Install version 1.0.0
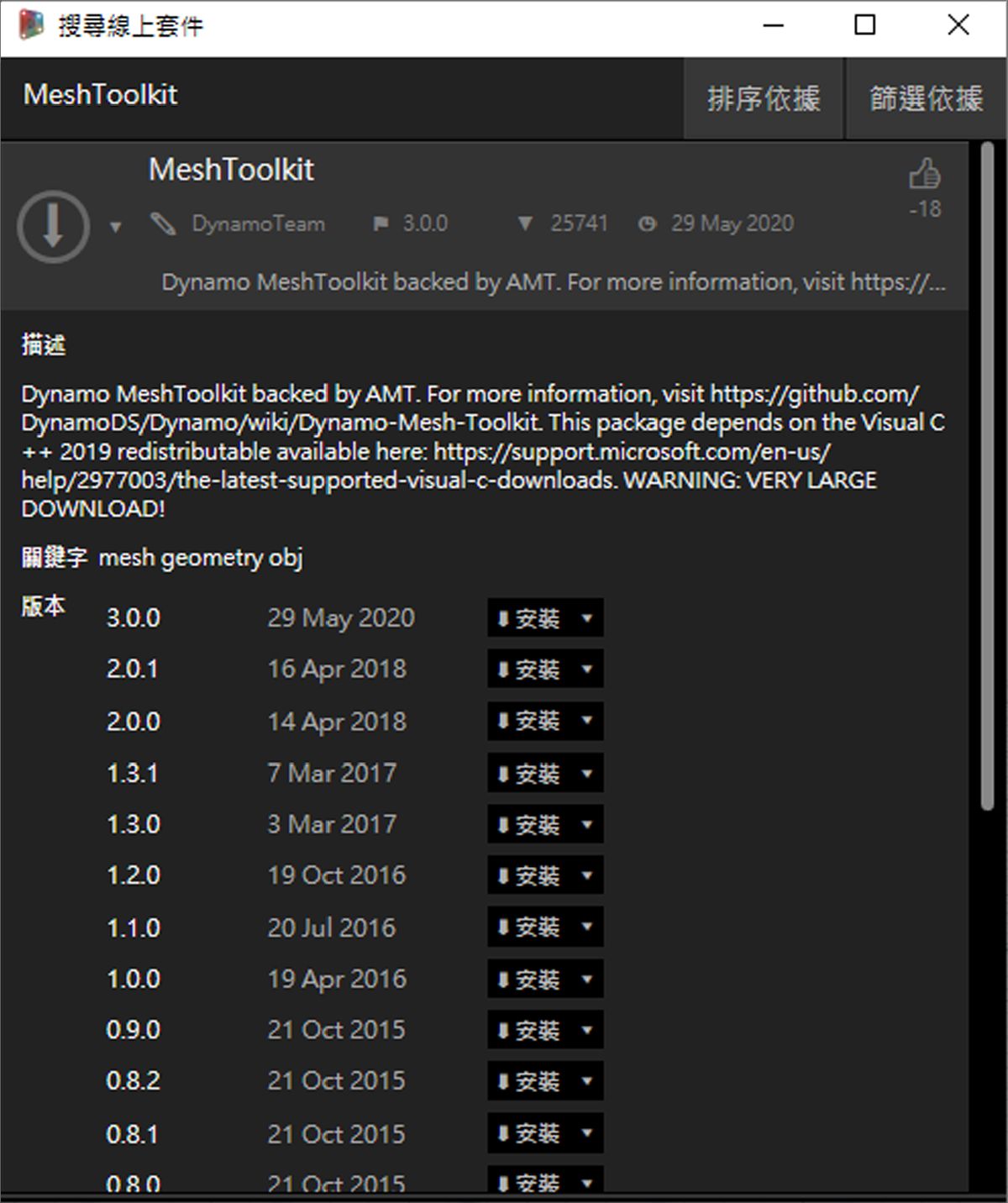This screenshot has height=1203, width=1008. point(528,979)
